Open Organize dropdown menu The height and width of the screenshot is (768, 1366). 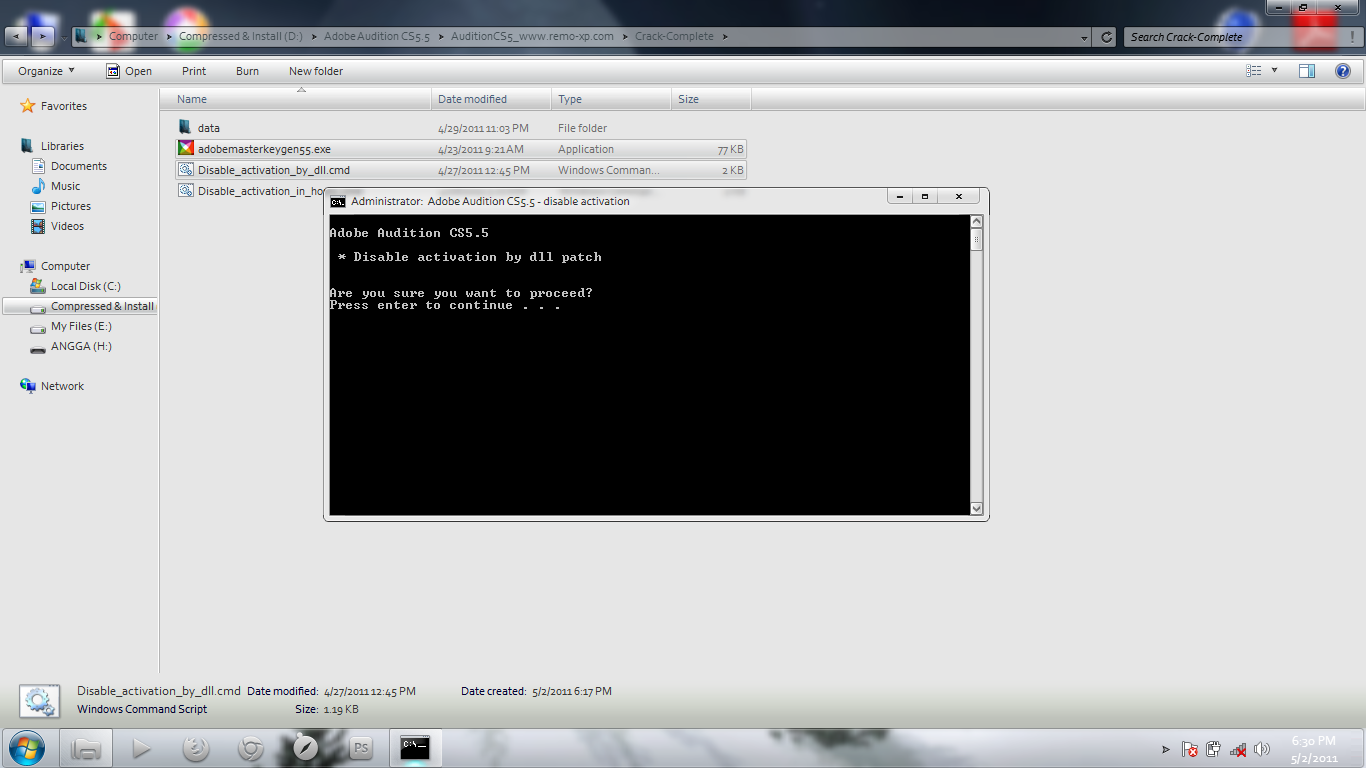[46, 71]
